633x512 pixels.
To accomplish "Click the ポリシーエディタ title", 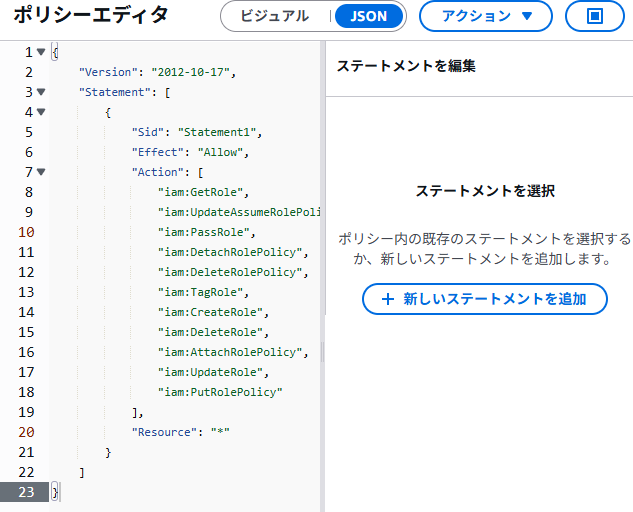I will (x=91, y=15).
